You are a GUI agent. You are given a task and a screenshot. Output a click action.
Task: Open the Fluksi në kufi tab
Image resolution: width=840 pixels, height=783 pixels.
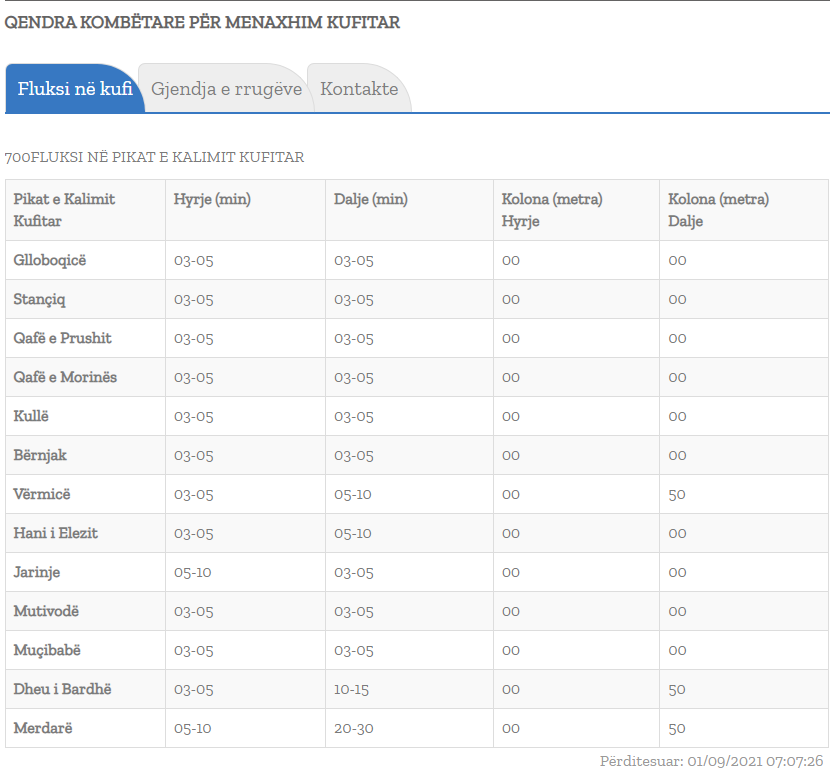[x=74, y=89]
